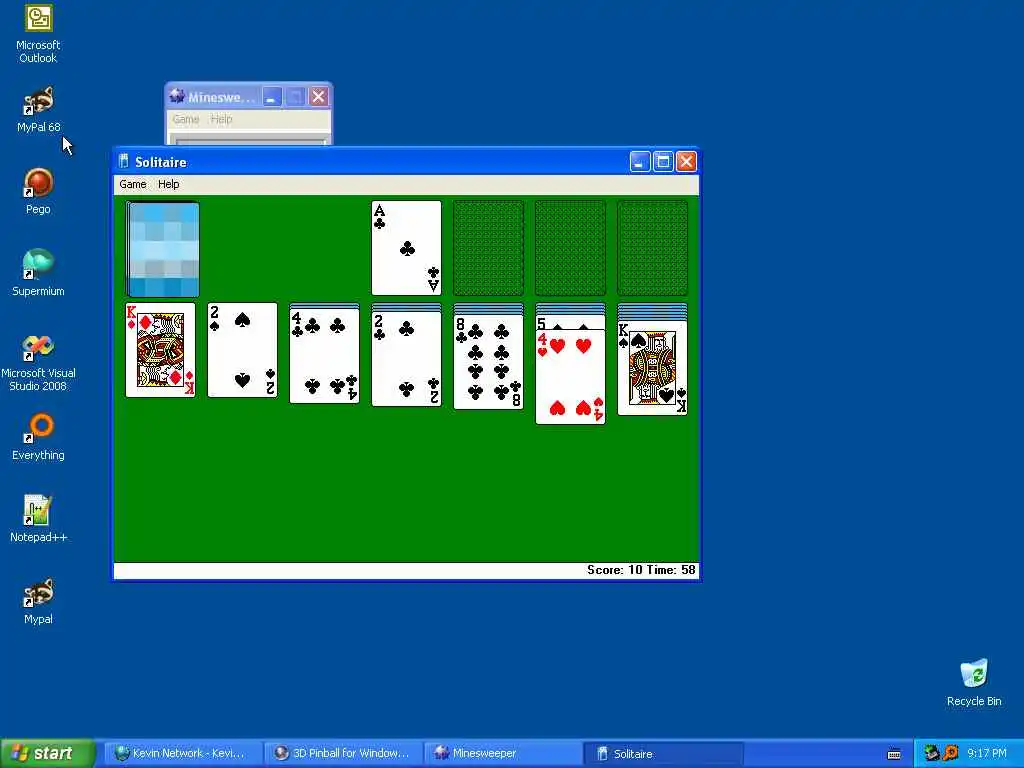This screenshot has height=768, width=1024.
Task: Select the King of Diamonds card
Action: coord(160,350)
